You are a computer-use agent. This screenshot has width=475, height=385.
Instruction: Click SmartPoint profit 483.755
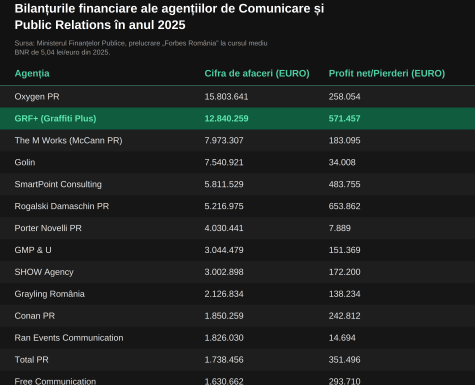[344, 184]
